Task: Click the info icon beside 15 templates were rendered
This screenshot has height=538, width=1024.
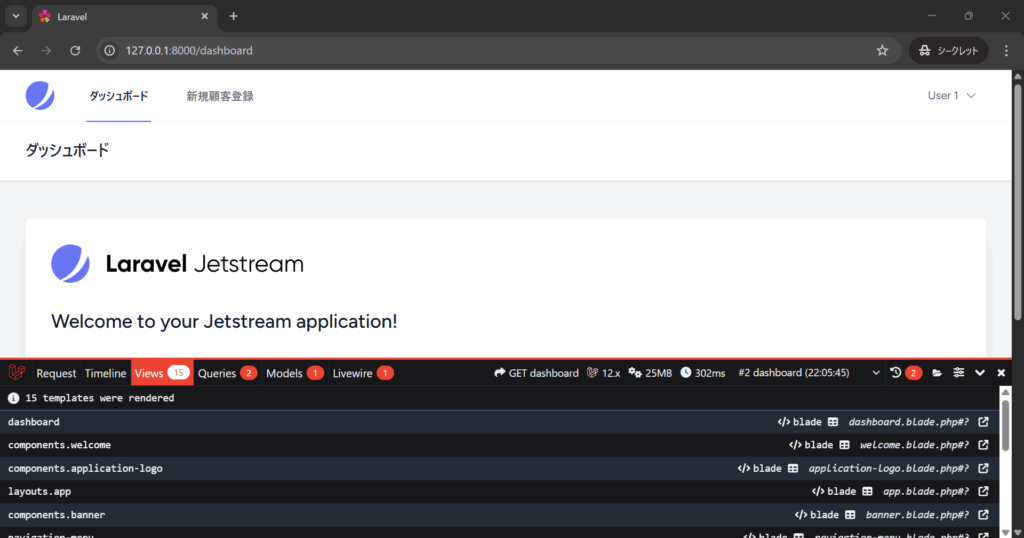Action: pos(13,398)
